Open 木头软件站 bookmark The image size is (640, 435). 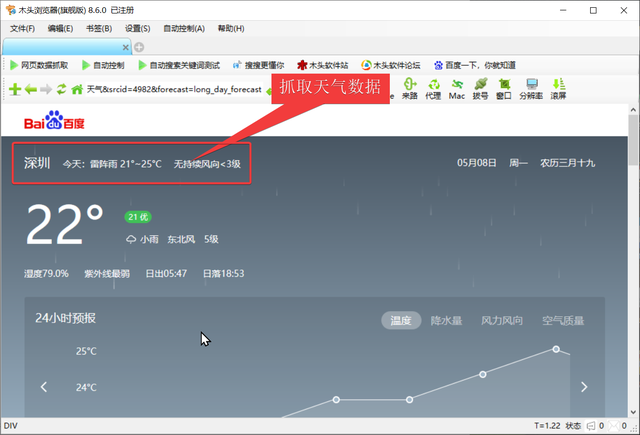pos(323,65)
